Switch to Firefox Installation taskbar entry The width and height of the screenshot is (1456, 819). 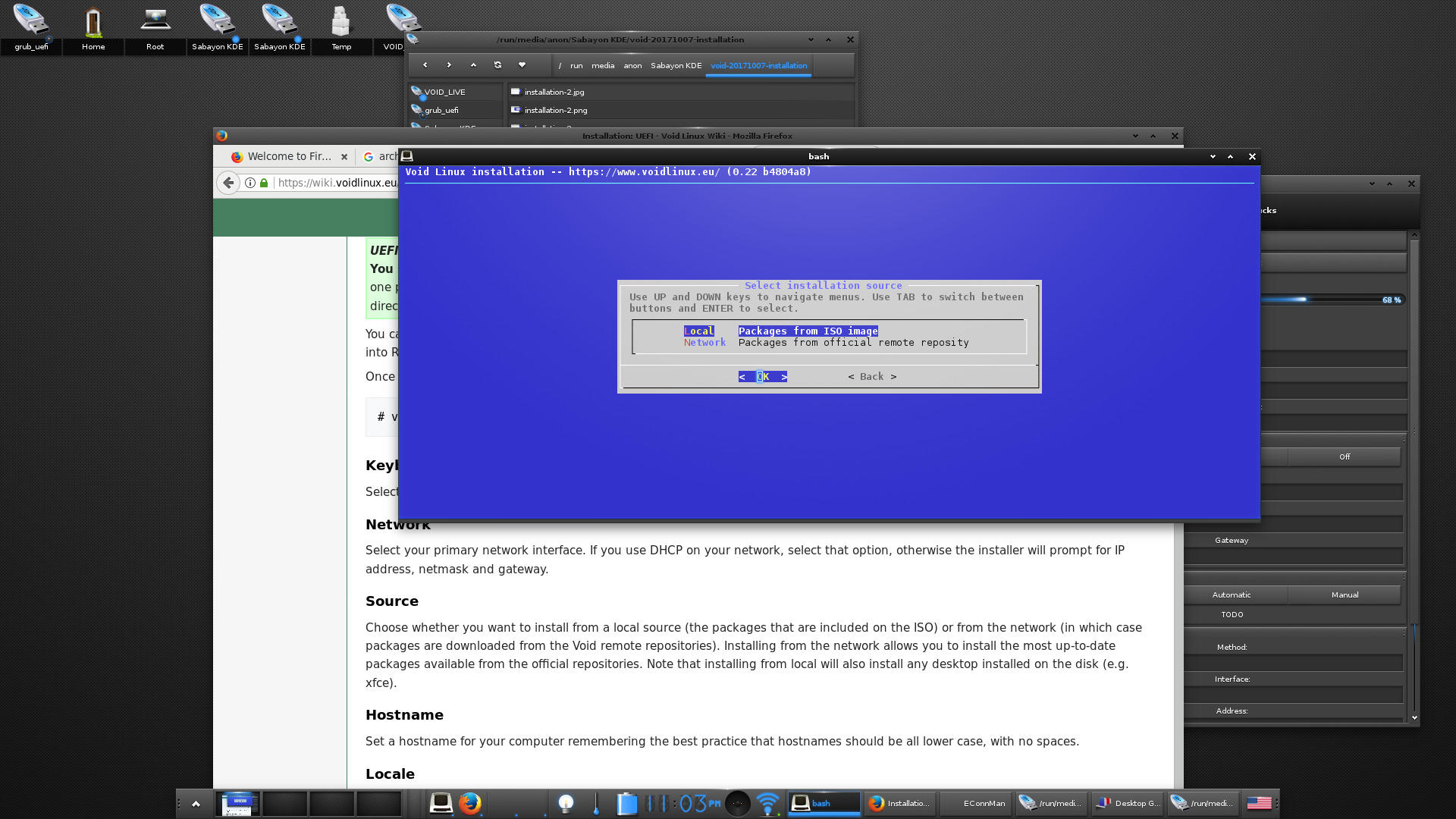point(900,803)
